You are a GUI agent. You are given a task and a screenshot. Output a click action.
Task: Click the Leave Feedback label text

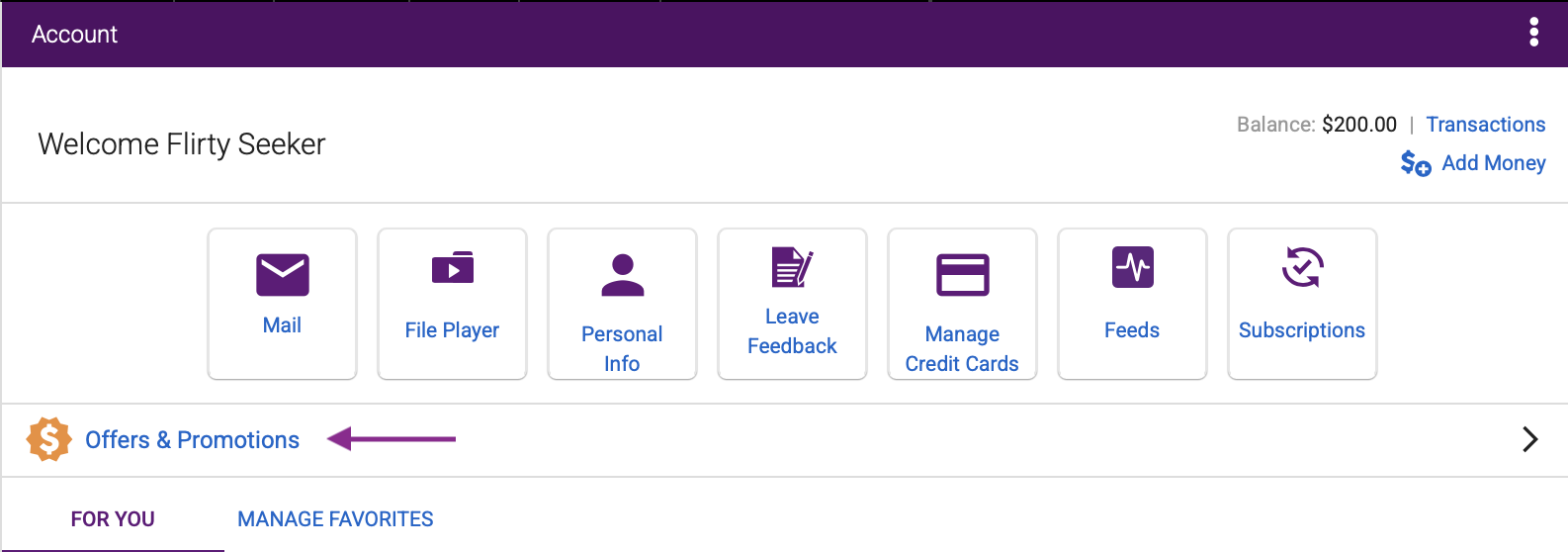coord(792,331)
